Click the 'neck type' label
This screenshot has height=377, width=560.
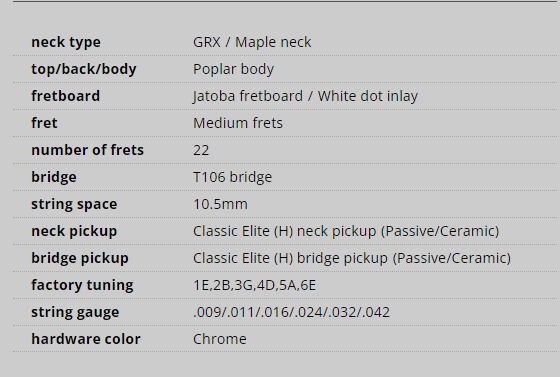coord(66,42)
